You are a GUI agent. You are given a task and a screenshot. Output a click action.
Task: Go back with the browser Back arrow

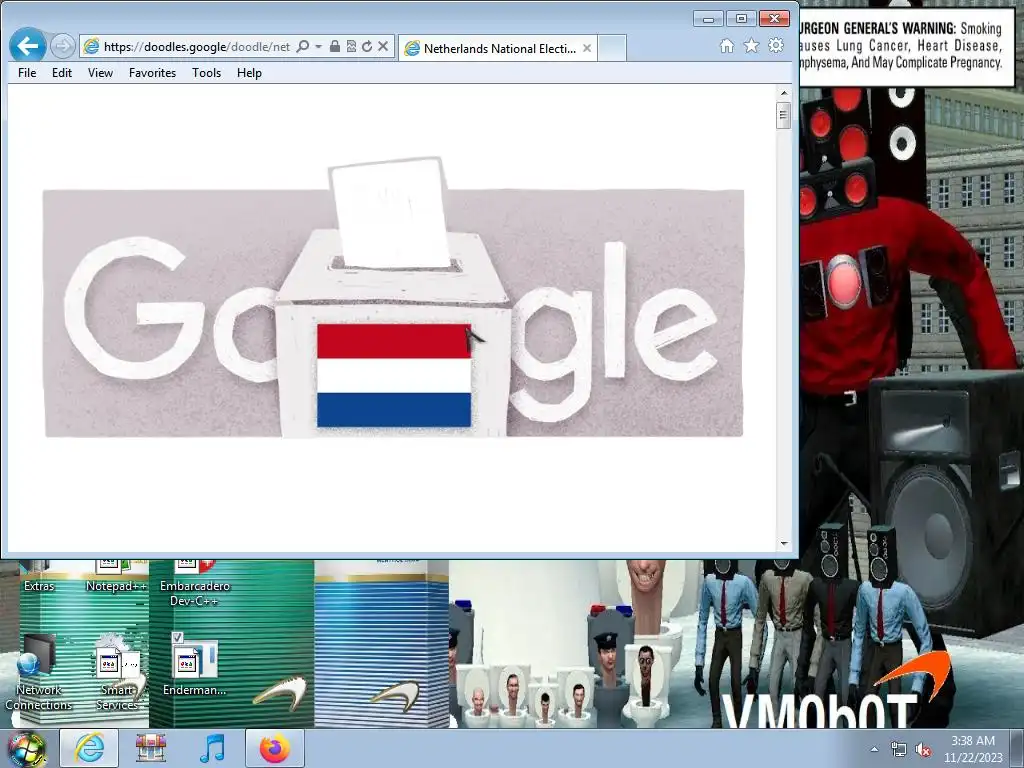click(x=27, y=46)
